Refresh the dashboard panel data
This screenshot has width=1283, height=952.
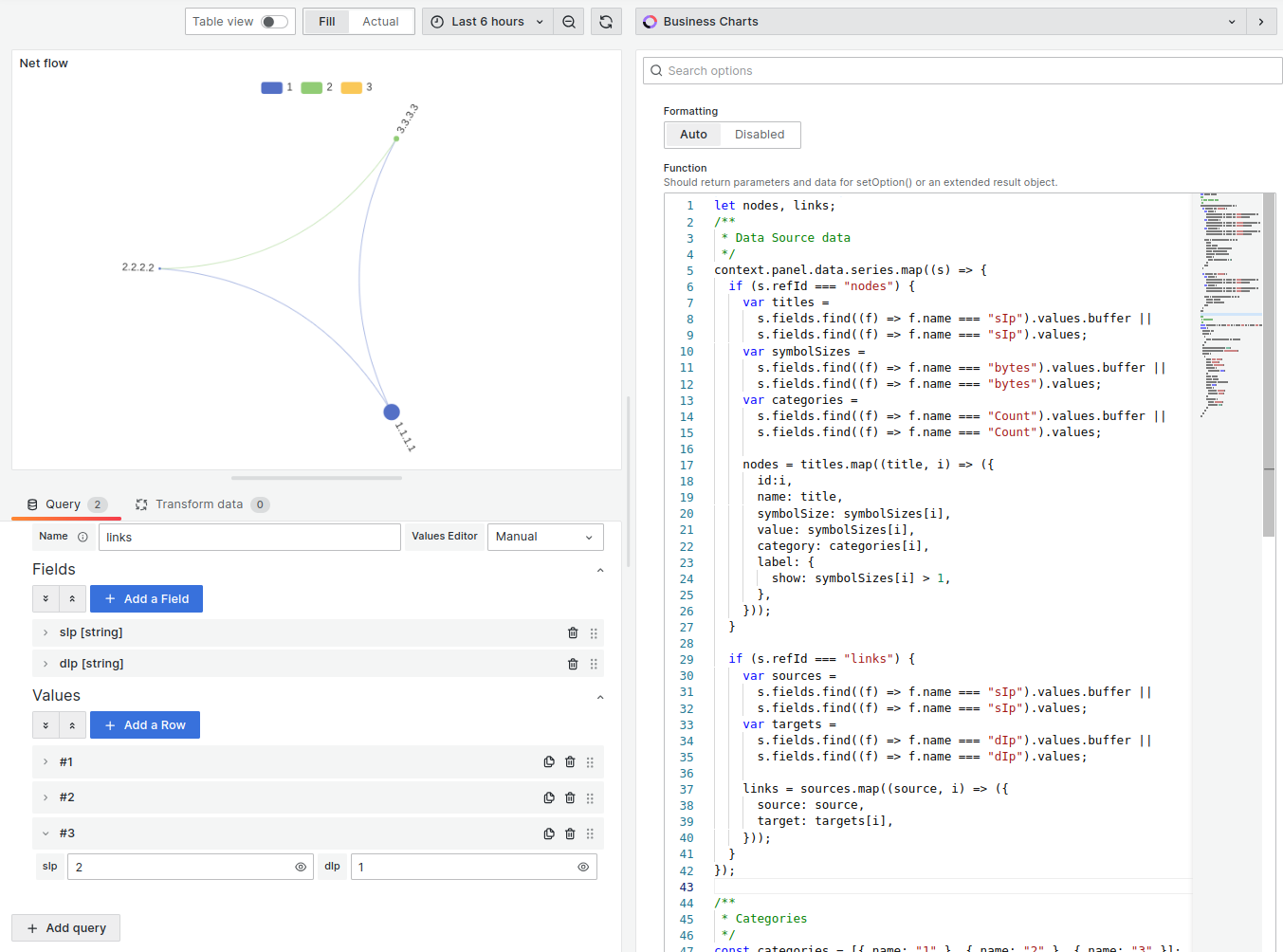pos(606,21)
